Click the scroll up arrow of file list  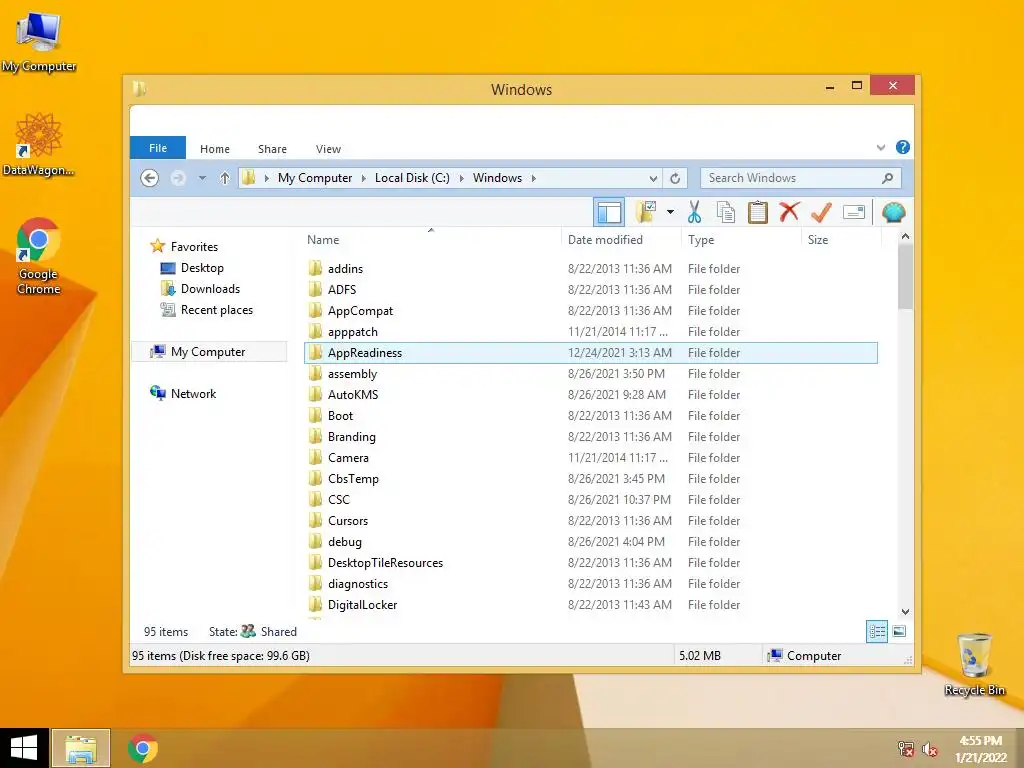point(905,236)
